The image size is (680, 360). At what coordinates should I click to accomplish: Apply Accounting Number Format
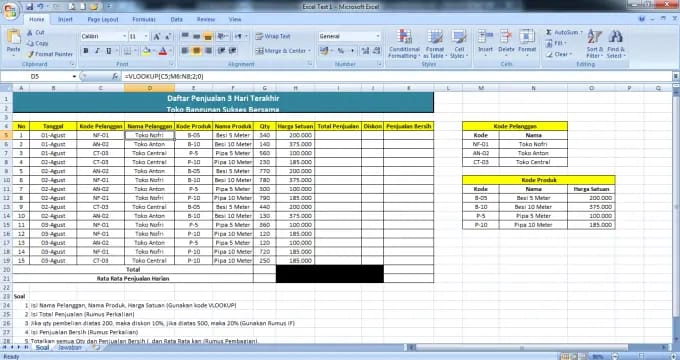point(324,51)
